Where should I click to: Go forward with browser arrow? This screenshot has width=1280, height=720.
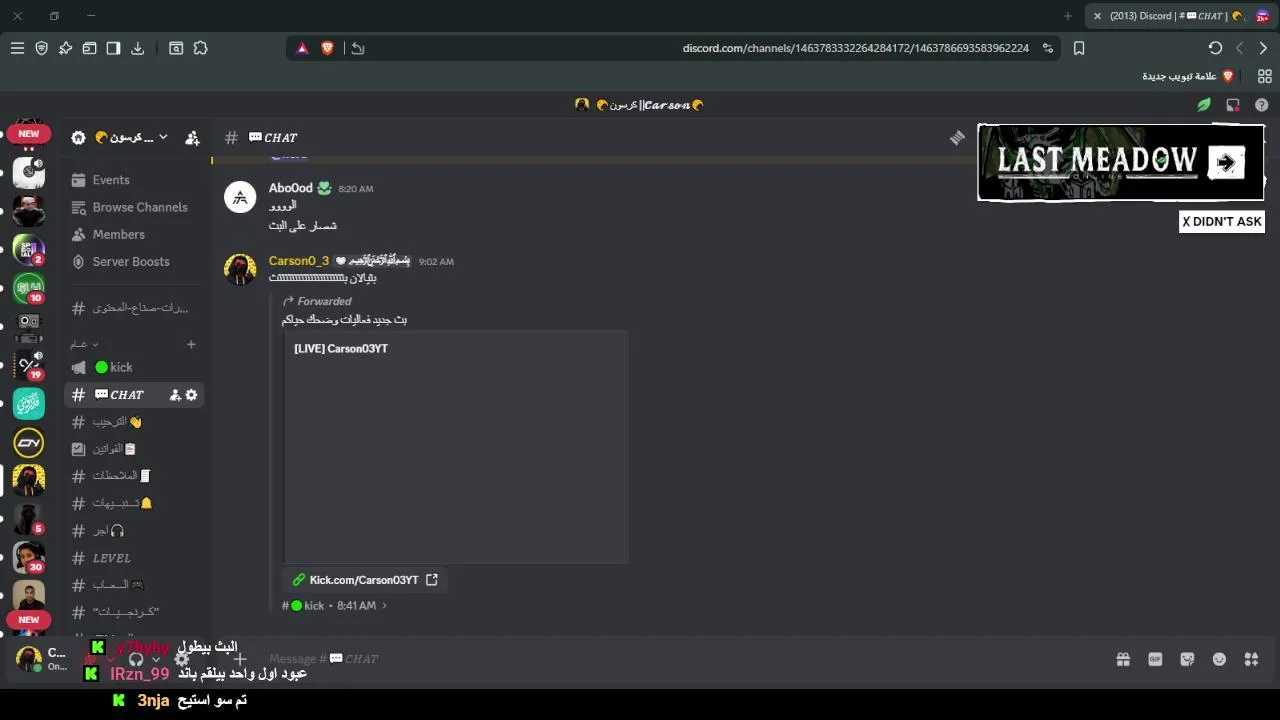(1263, 48)
